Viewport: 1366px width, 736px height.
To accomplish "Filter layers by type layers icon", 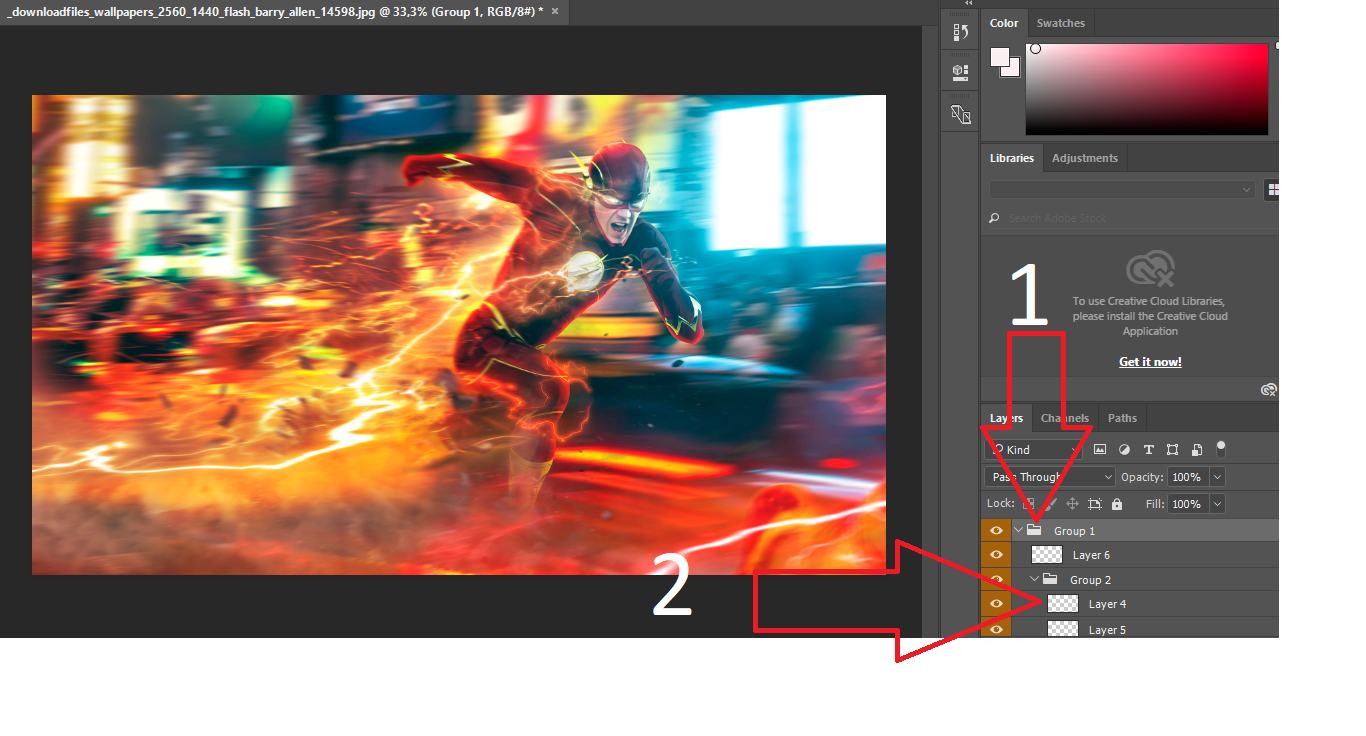I will (x=1148, y=450).
